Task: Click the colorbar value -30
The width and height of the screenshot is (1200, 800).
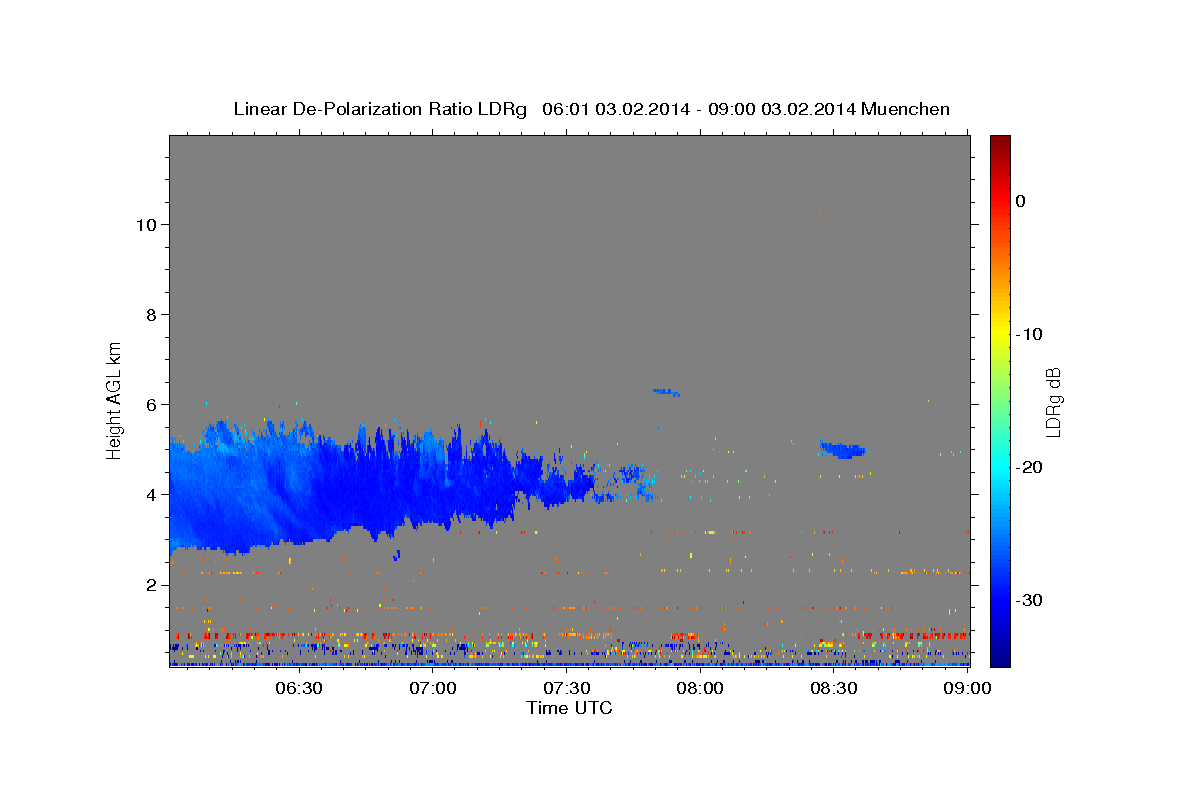Action: click(x=1030, y=600)
